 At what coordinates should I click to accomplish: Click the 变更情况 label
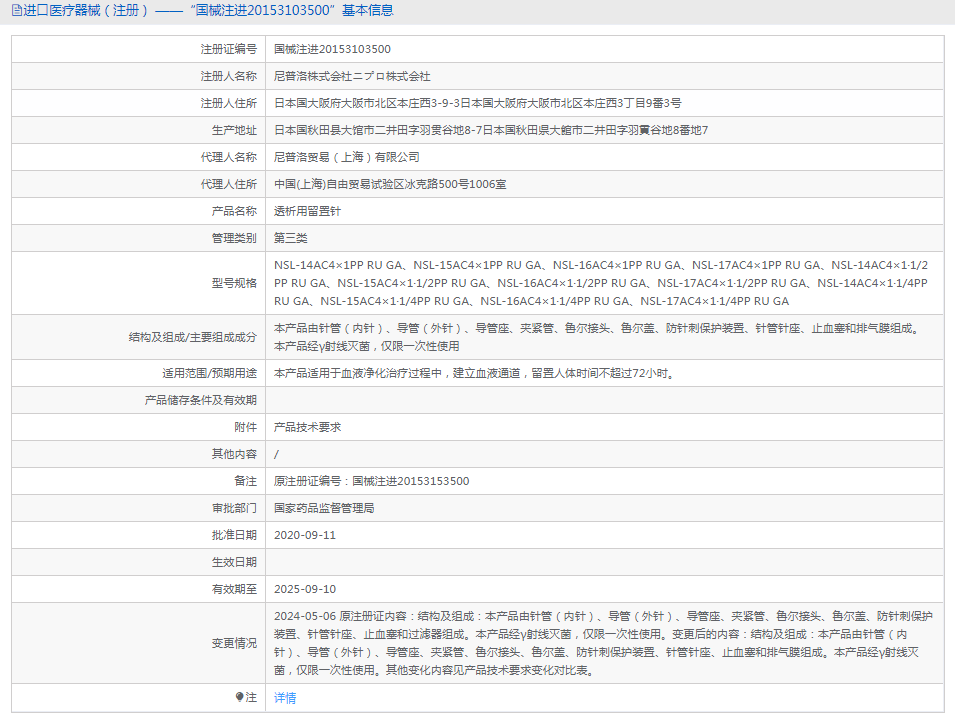pos(234,643)
